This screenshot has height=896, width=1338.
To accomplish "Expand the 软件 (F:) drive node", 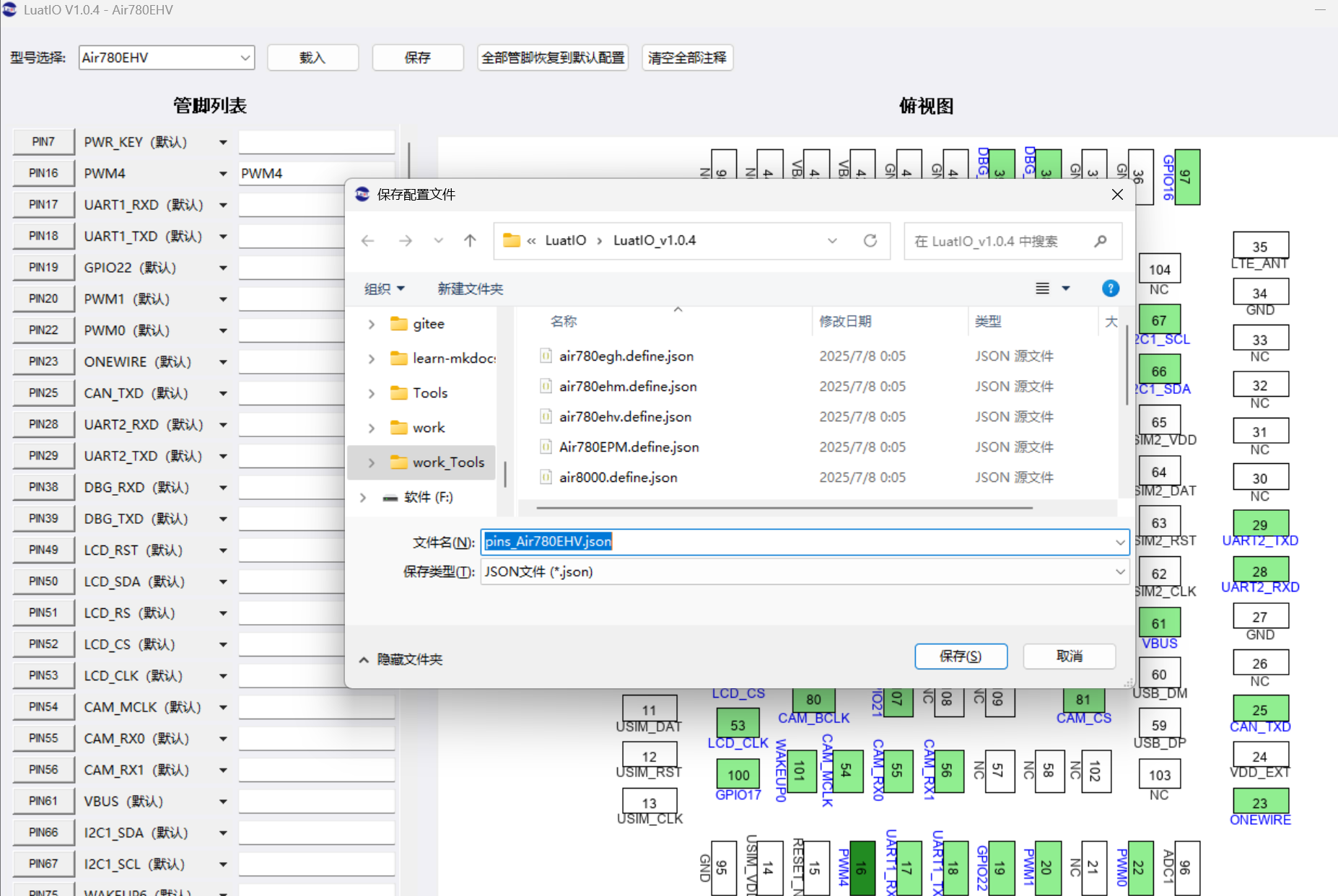I will 363,497.
